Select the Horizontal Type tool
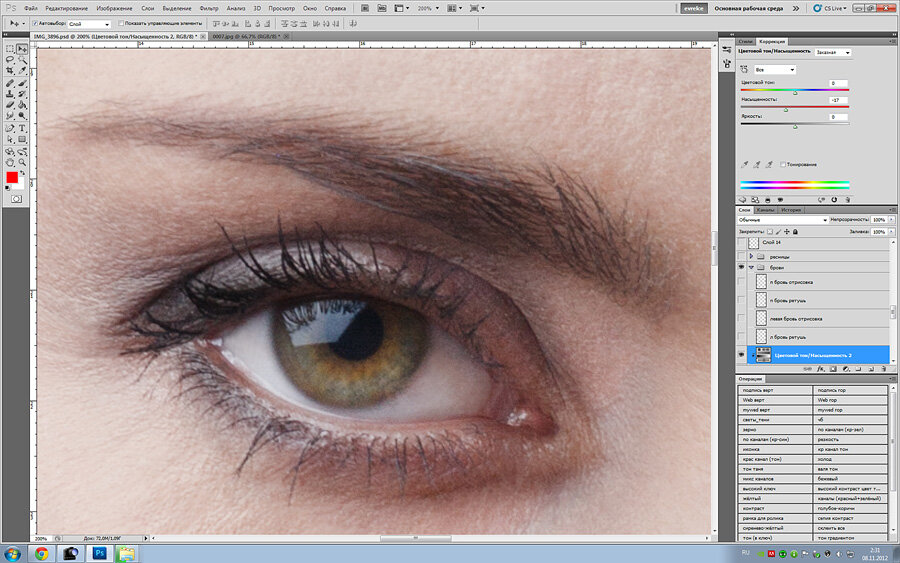 (x=22, y=128)
